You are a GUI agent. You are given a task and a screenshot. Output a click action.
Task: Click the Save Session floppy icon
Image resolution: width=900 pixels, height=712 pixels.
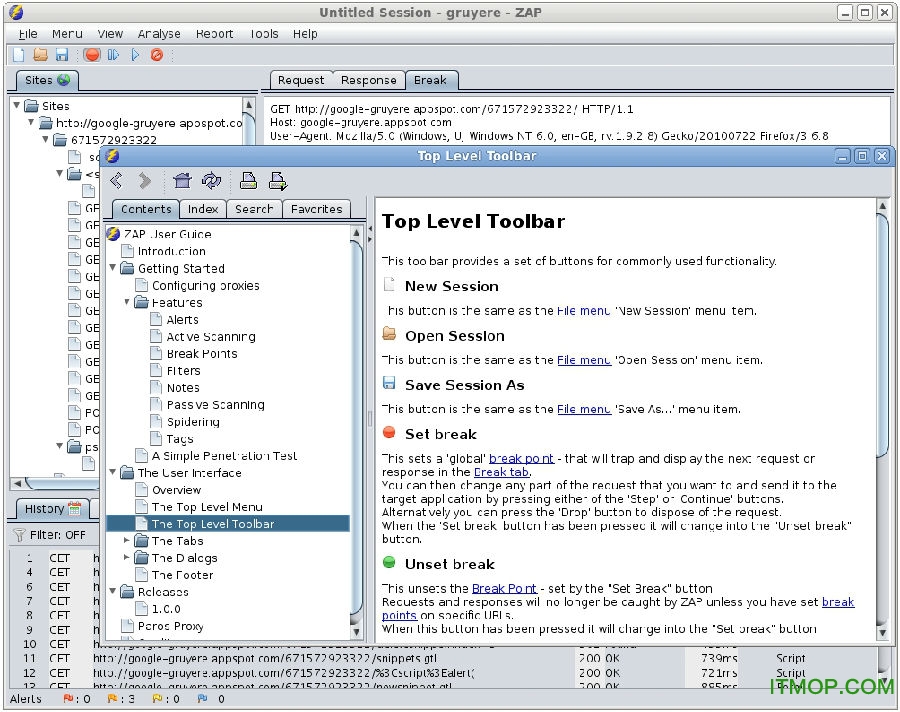pyautogui.click(x=61, y=55)
